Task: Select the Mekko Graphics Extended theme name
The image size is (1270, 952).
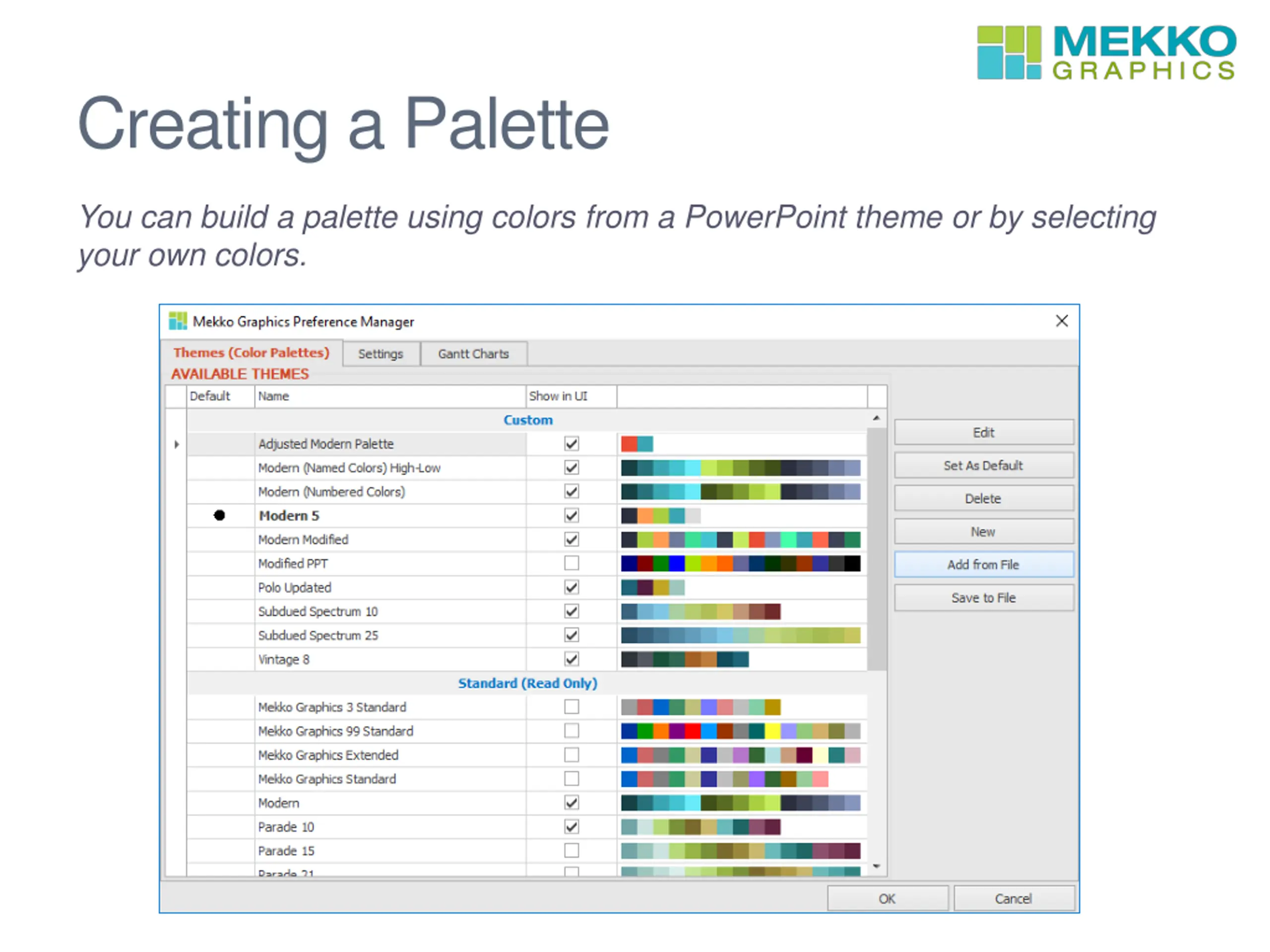Action: tap(328, 756)
